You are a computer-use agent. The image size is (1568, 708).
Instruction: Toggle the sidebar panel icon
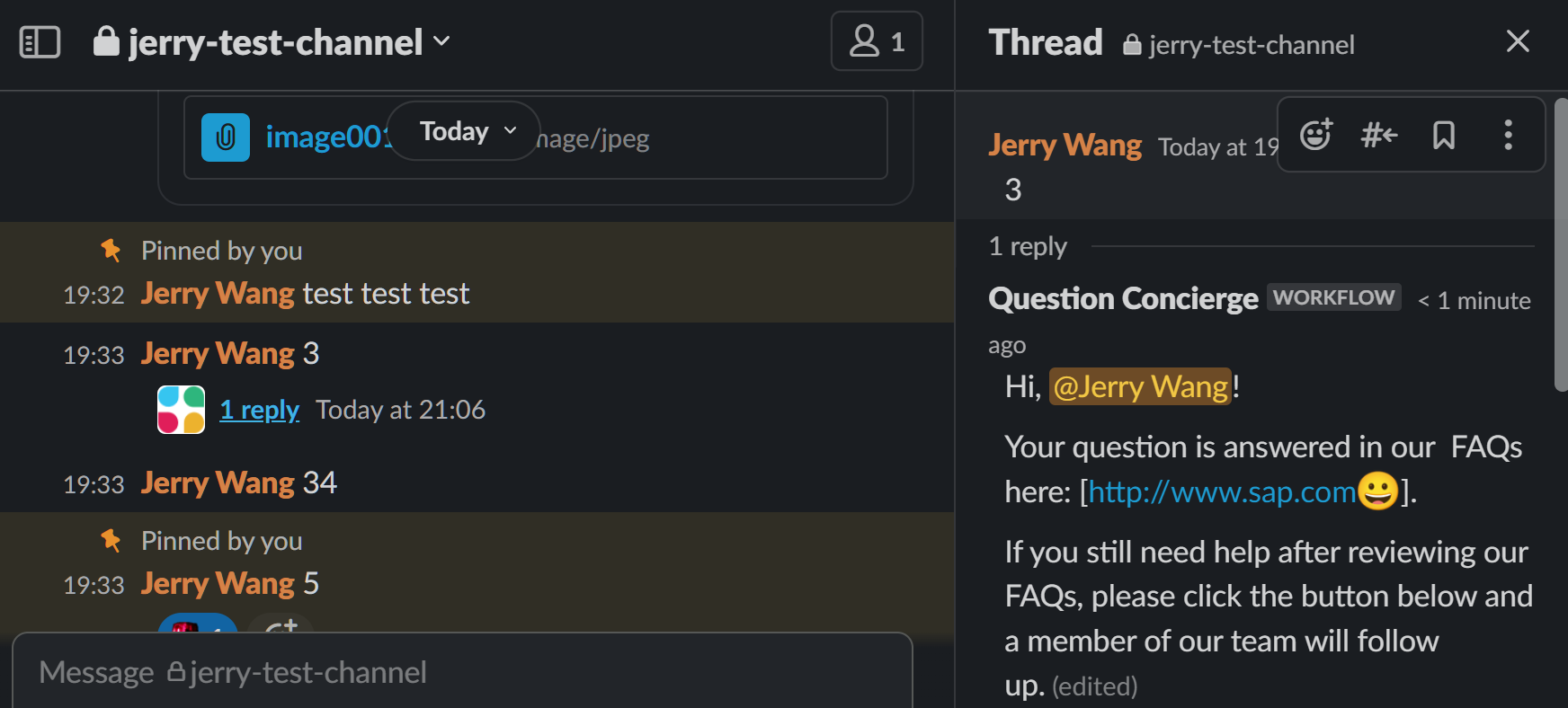pos(40,42)
